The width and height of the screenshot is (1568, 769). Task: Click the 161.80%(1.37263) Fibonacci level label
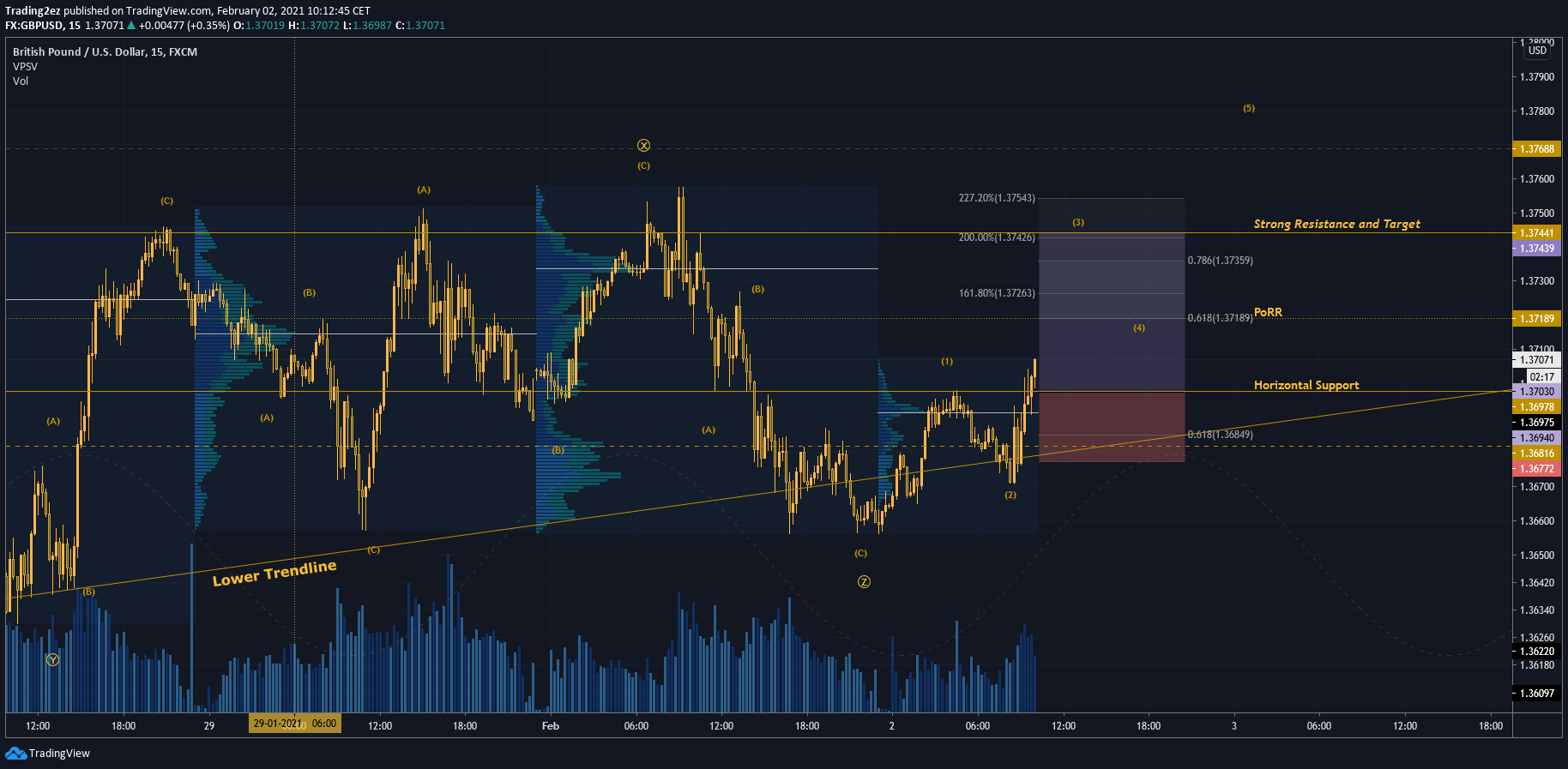[x=997, y=293]
